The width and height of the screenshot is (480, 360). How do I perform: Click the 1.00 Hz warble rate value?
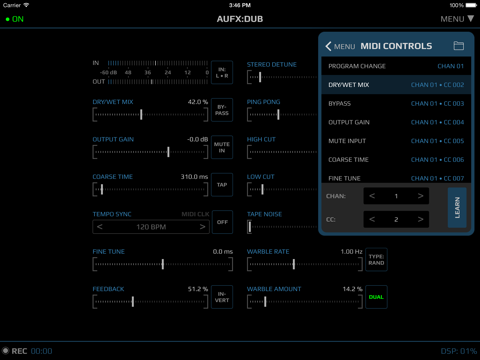351,251
